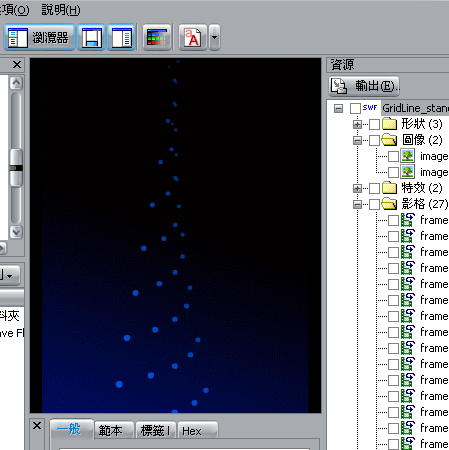Click the left panel scroll up arrow
Image resolution: width=449 pixels, height=450 pixels.
coord(16,83)
